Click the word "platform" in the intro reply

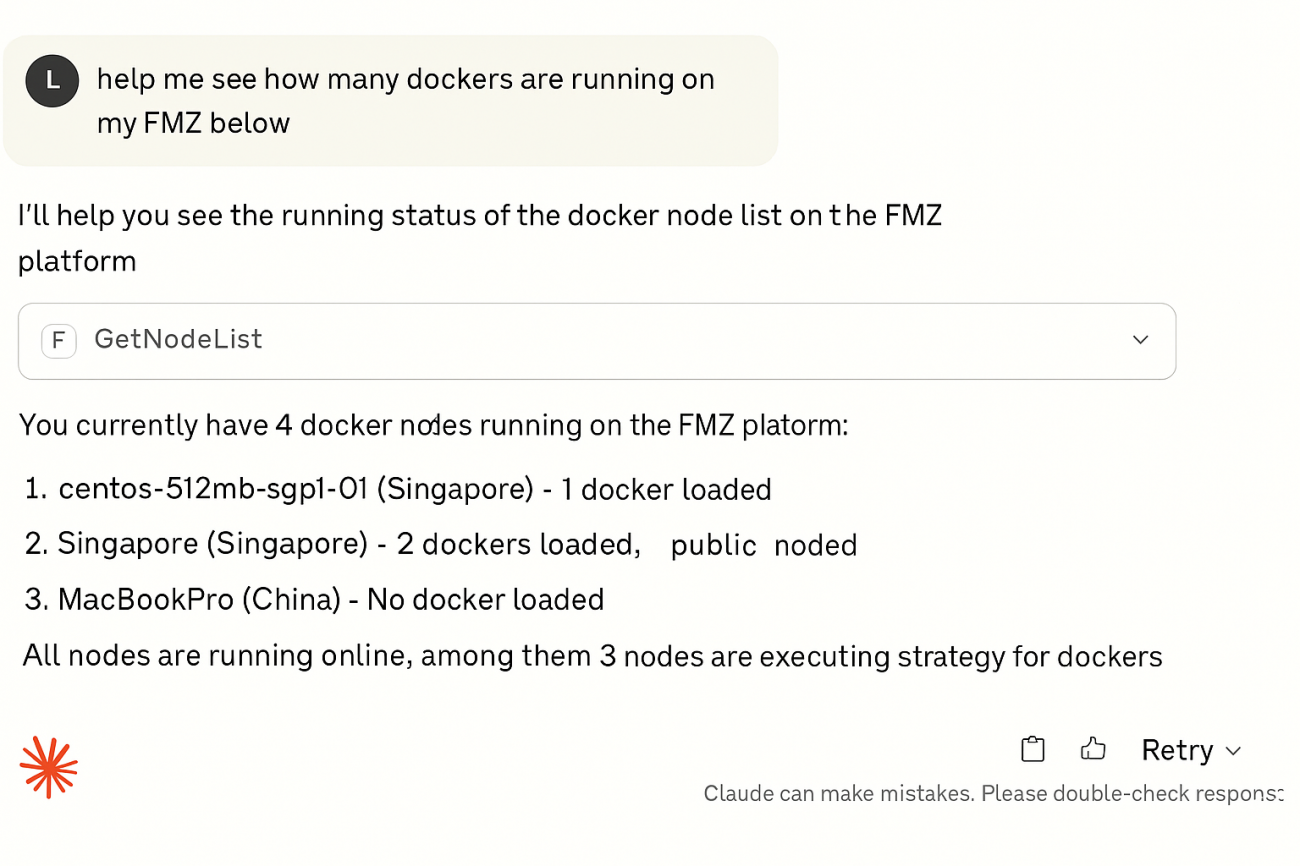click(x=77, y=261)
